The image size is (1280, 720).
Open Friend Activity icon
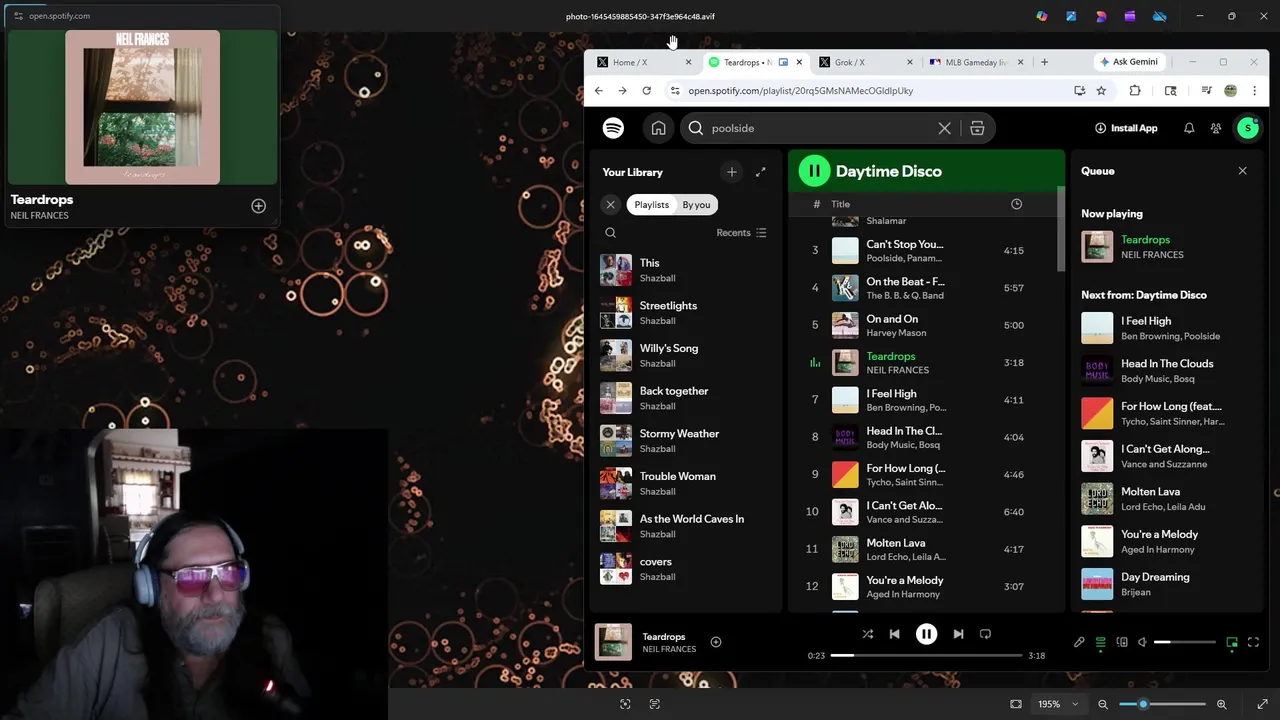click(x=1216, y=128)
